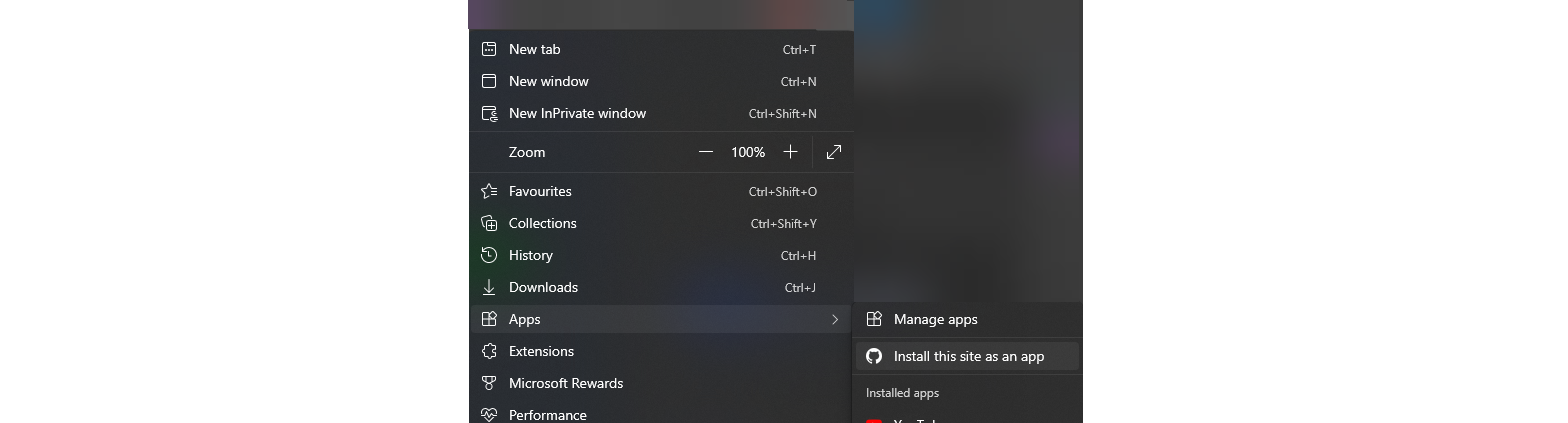The width and height of the screenshot is (1568, 423).
Task: Click the Favourites star icon
Action: (489, 191)
